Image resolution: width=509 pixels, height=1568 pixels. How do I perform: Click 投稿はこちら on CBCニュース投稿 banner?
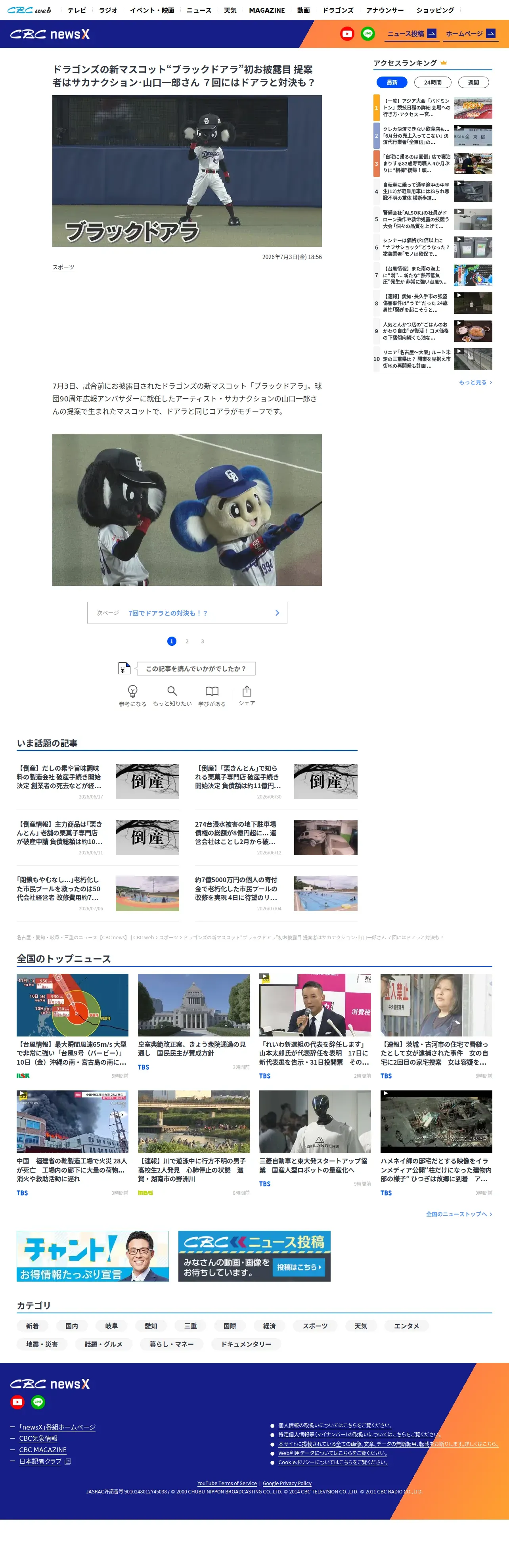299,1267
